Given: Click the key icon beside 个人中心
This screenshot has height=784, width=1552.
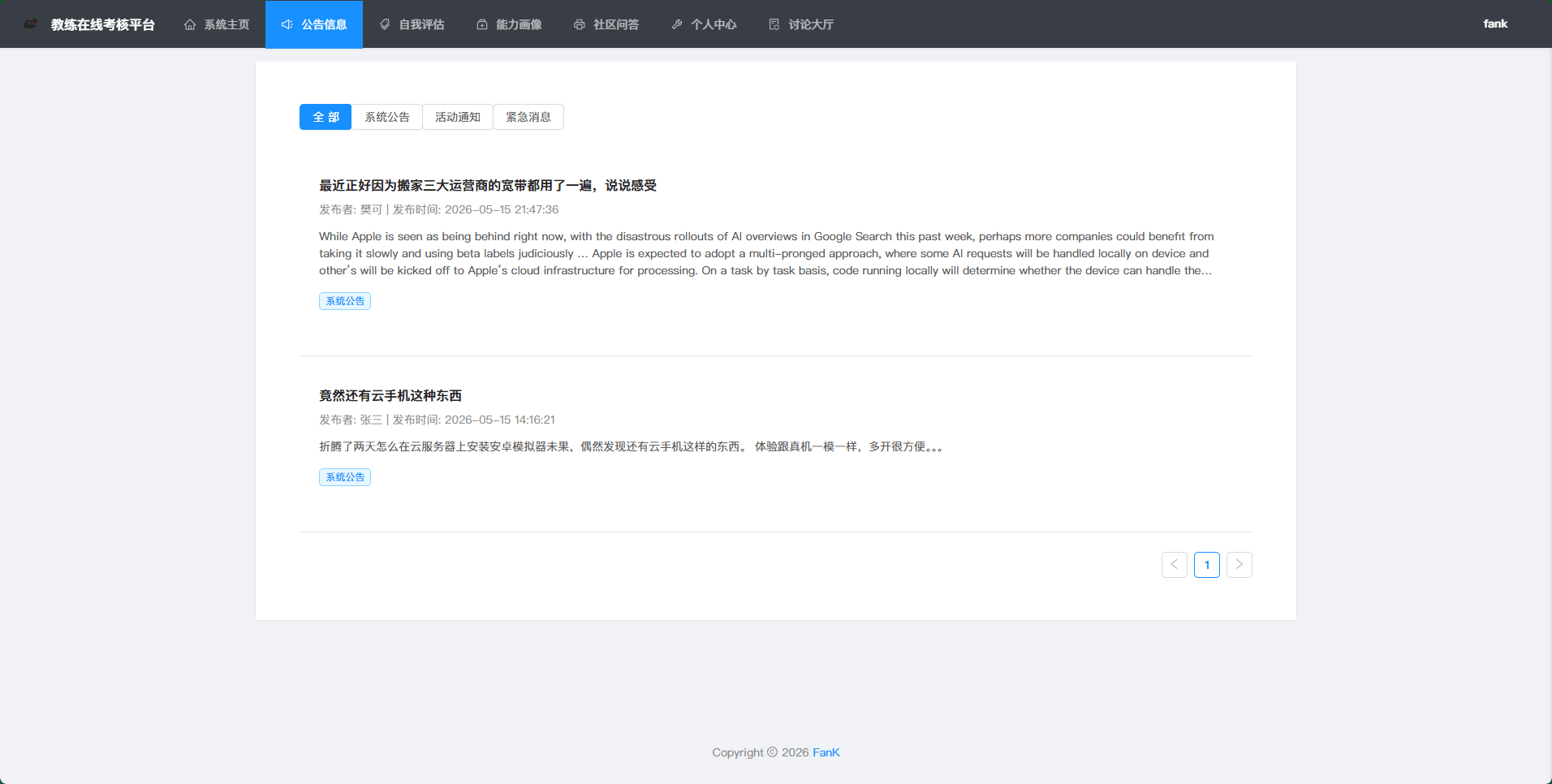Looking at the screenshot, I should (x=677, y=24).
